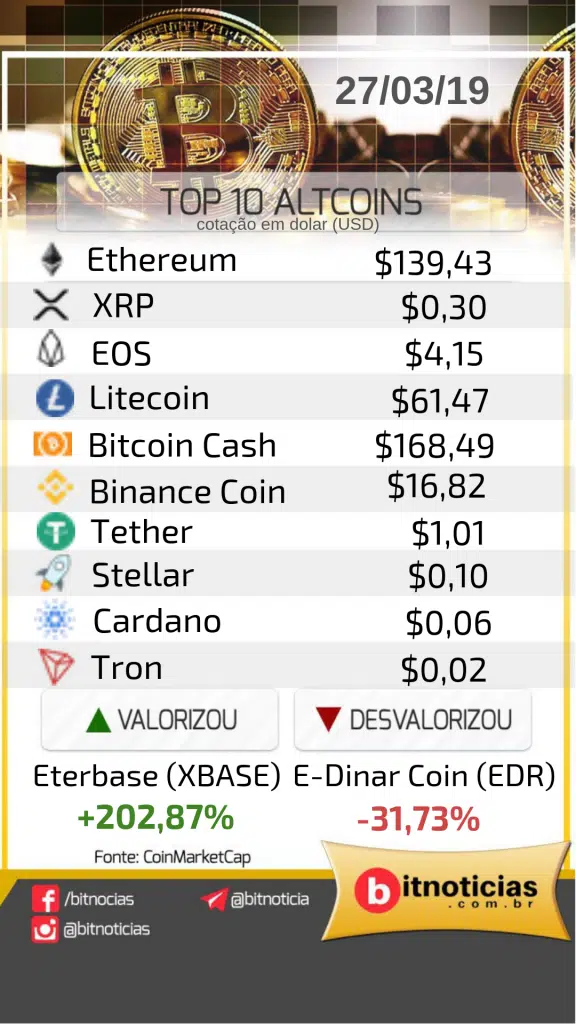Select the TOP 10 ALTCOINS header banner
This screenshot has width=576, height=1024.
pyautogui.click(x=291, y=202)
